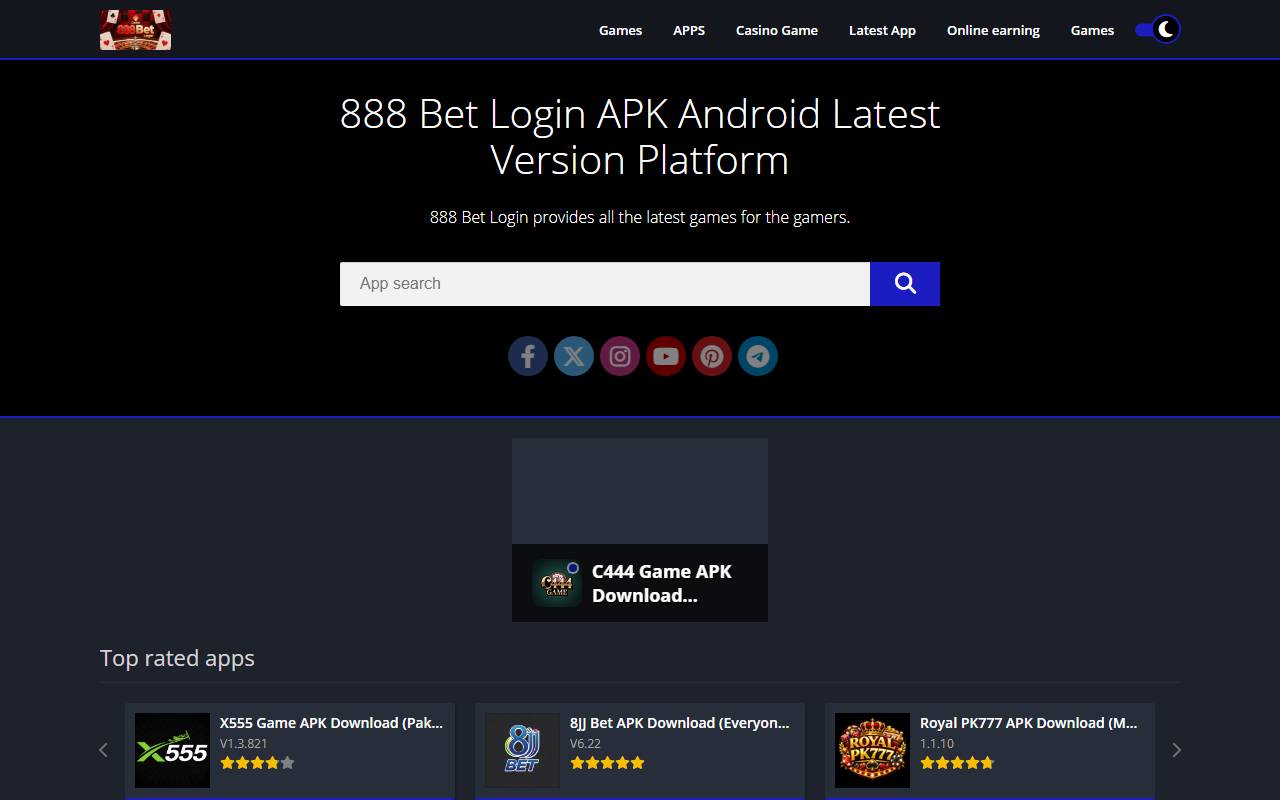
Task: Click 8JJ Bet star rating
Action: click(607, 763)
